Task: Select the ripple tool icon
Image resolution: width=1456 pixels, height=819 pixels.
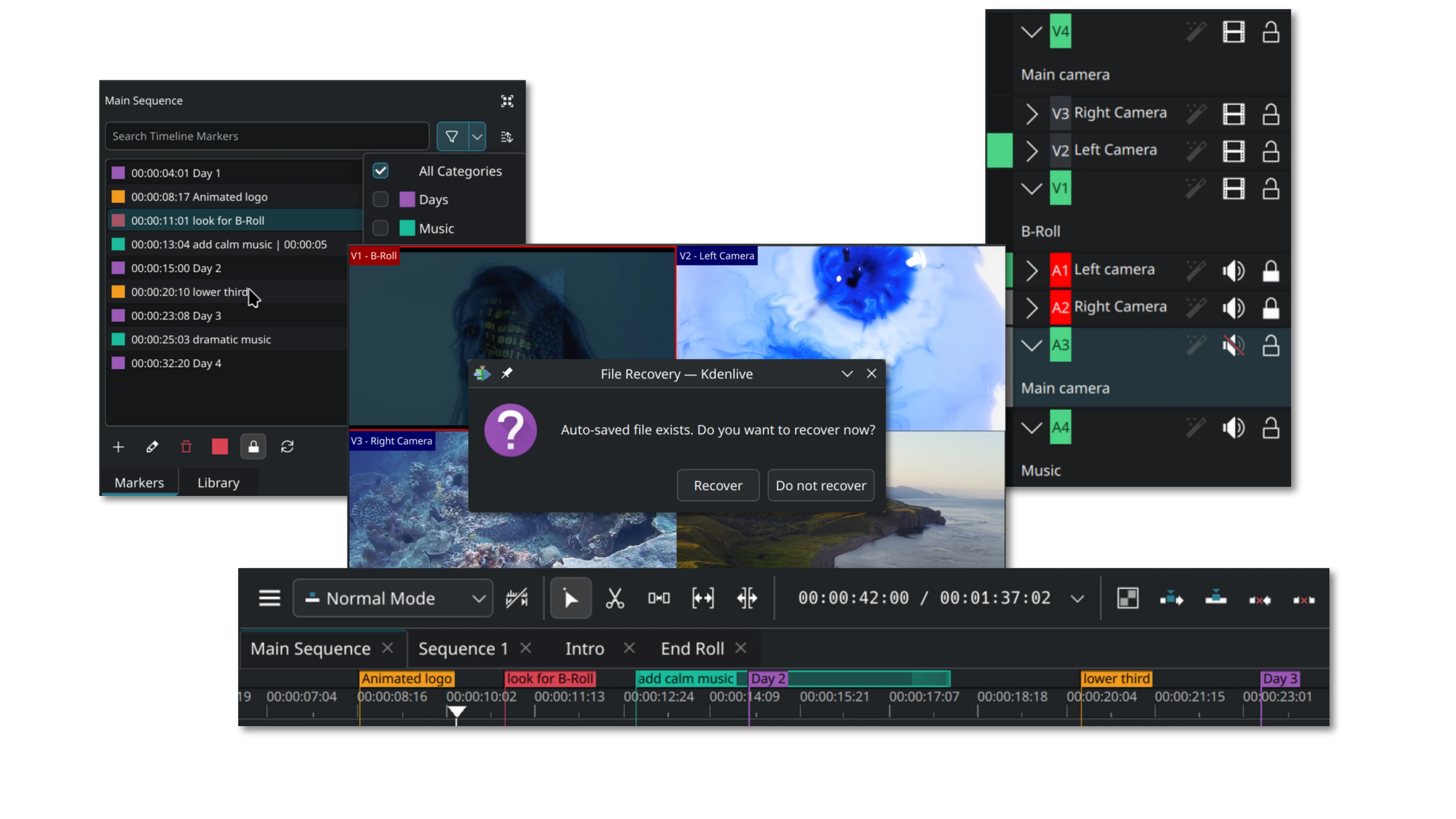Action: pyautogui.click(x=747, y=598)
